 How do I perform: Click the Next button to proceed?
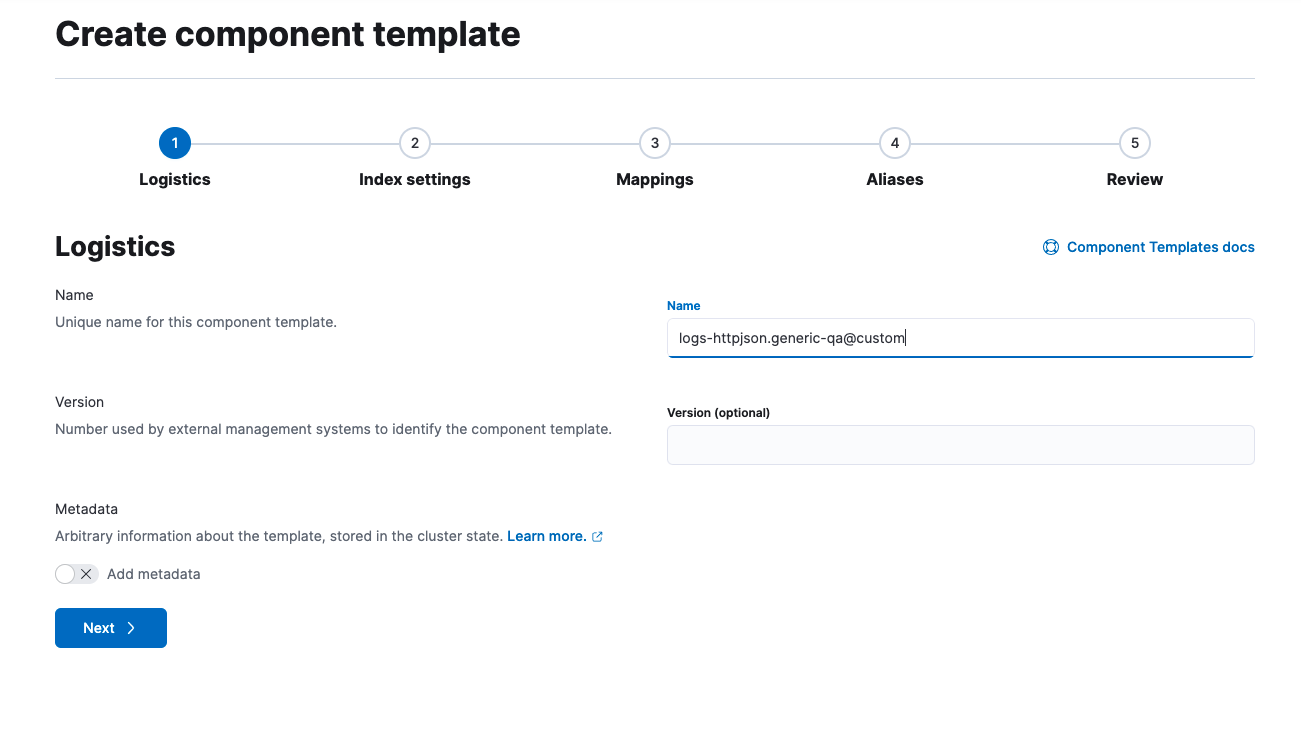110,627
